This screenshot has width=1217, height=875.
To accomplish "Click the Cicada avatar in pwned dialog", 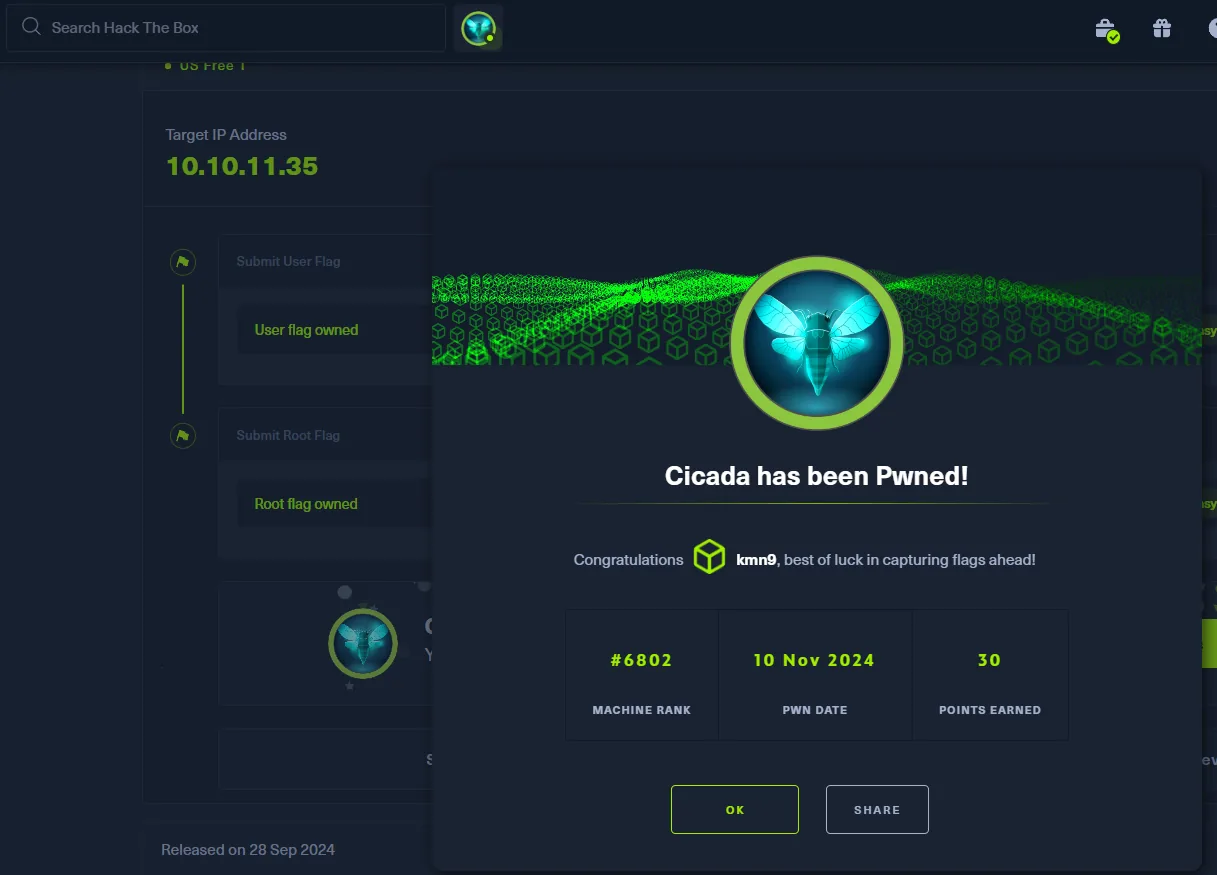I will (x=817, y=344).
